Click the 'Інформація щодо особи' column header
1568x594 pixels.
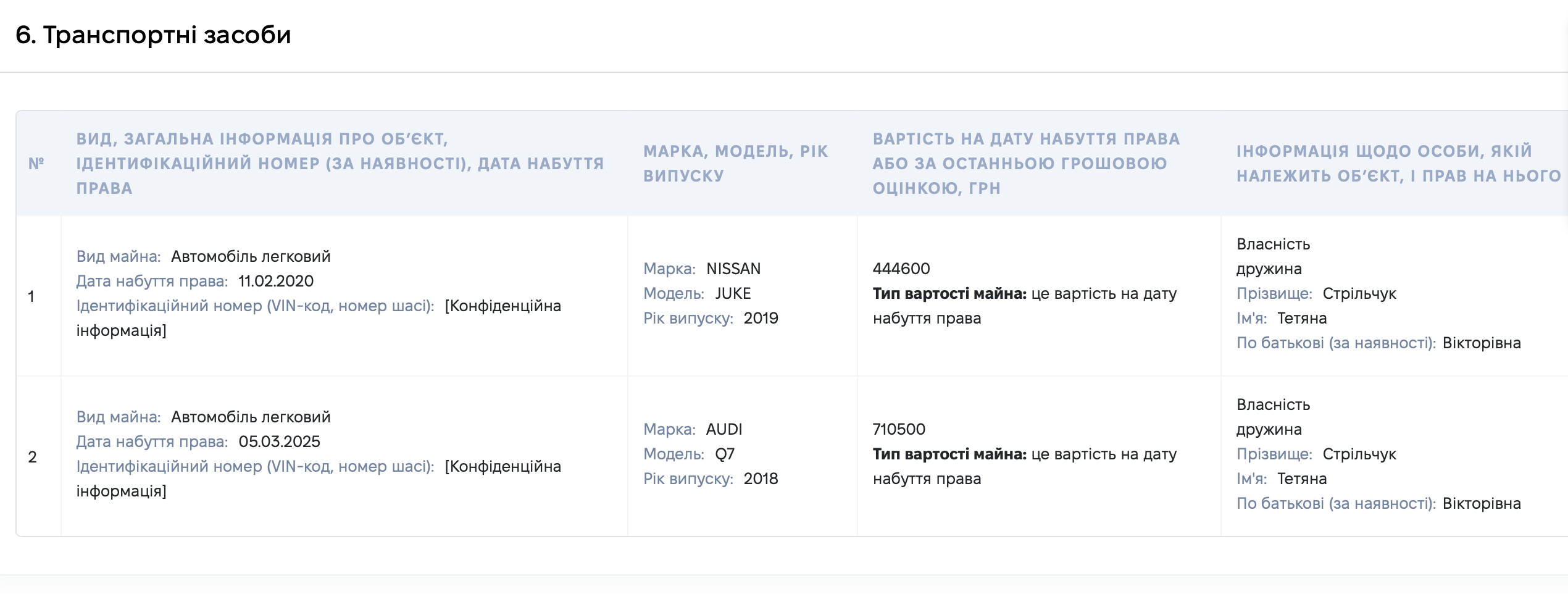tap(1398, 164)
